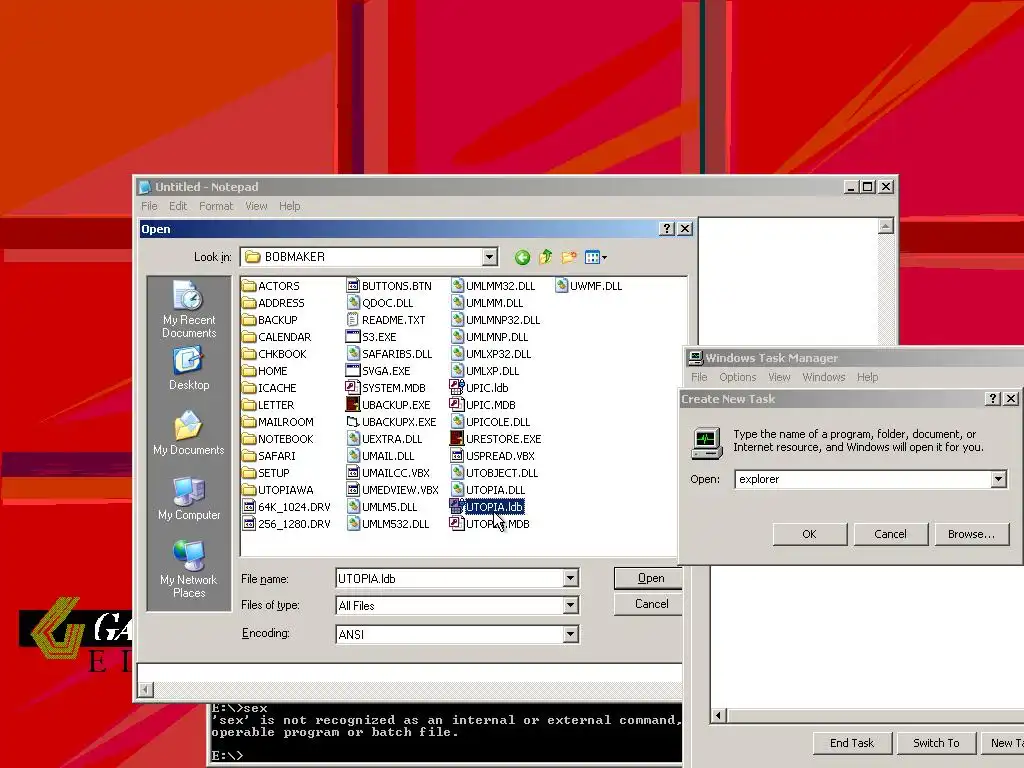Open the Notepad Format menu

pyautogui.click(x=216, y=206)
